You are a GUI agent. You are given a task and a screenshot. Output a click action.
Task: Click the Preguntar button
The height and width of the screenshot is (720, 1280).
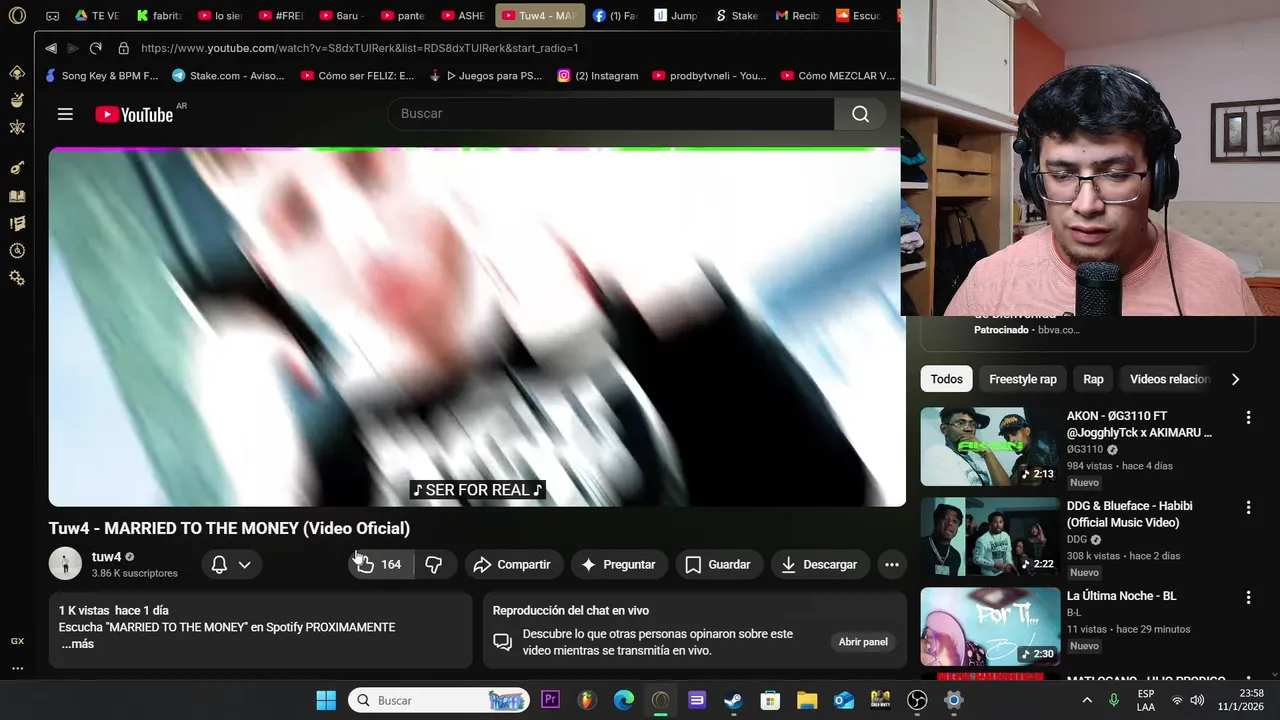tap(618, 565)
